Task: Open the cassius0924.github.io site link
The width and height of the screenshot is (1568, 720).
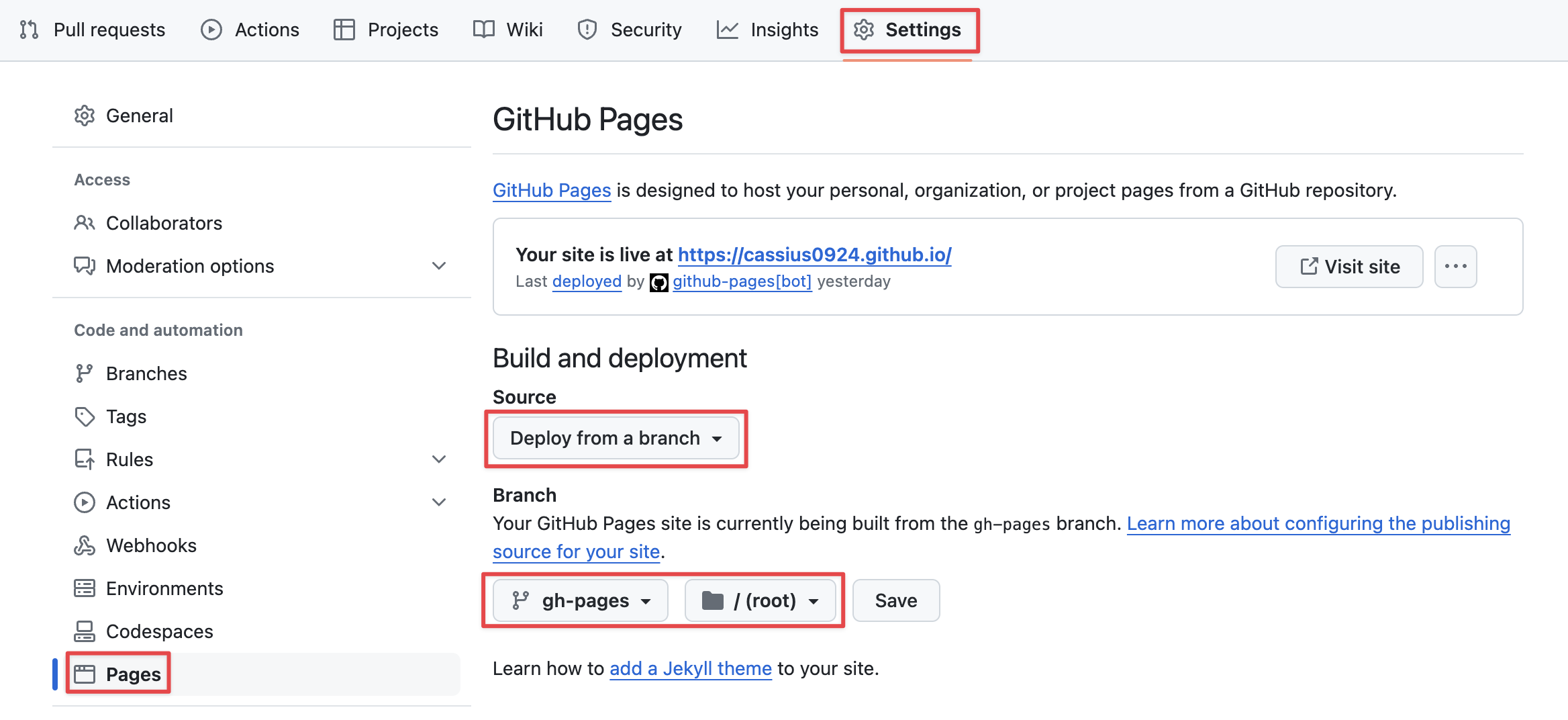Action: tap(814, 255)
